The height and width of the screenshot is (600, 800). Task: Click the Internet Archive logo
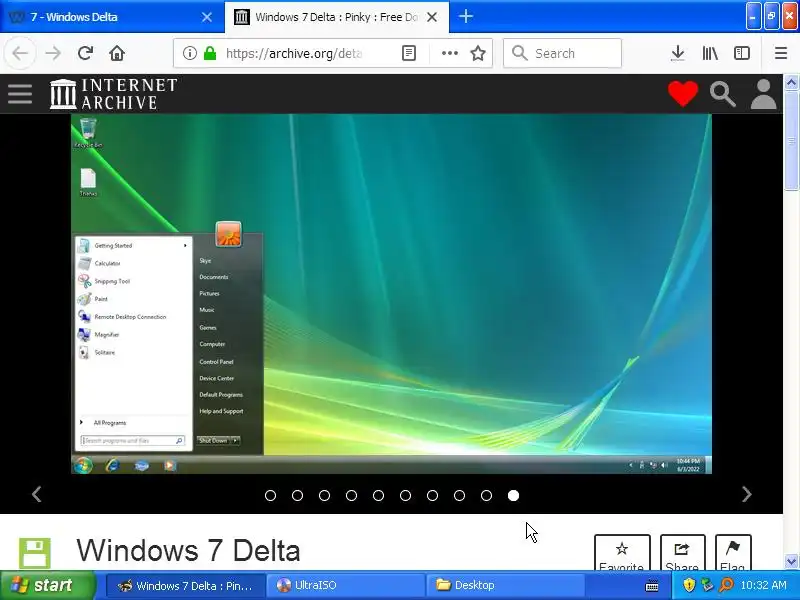(x=114, y=94)
